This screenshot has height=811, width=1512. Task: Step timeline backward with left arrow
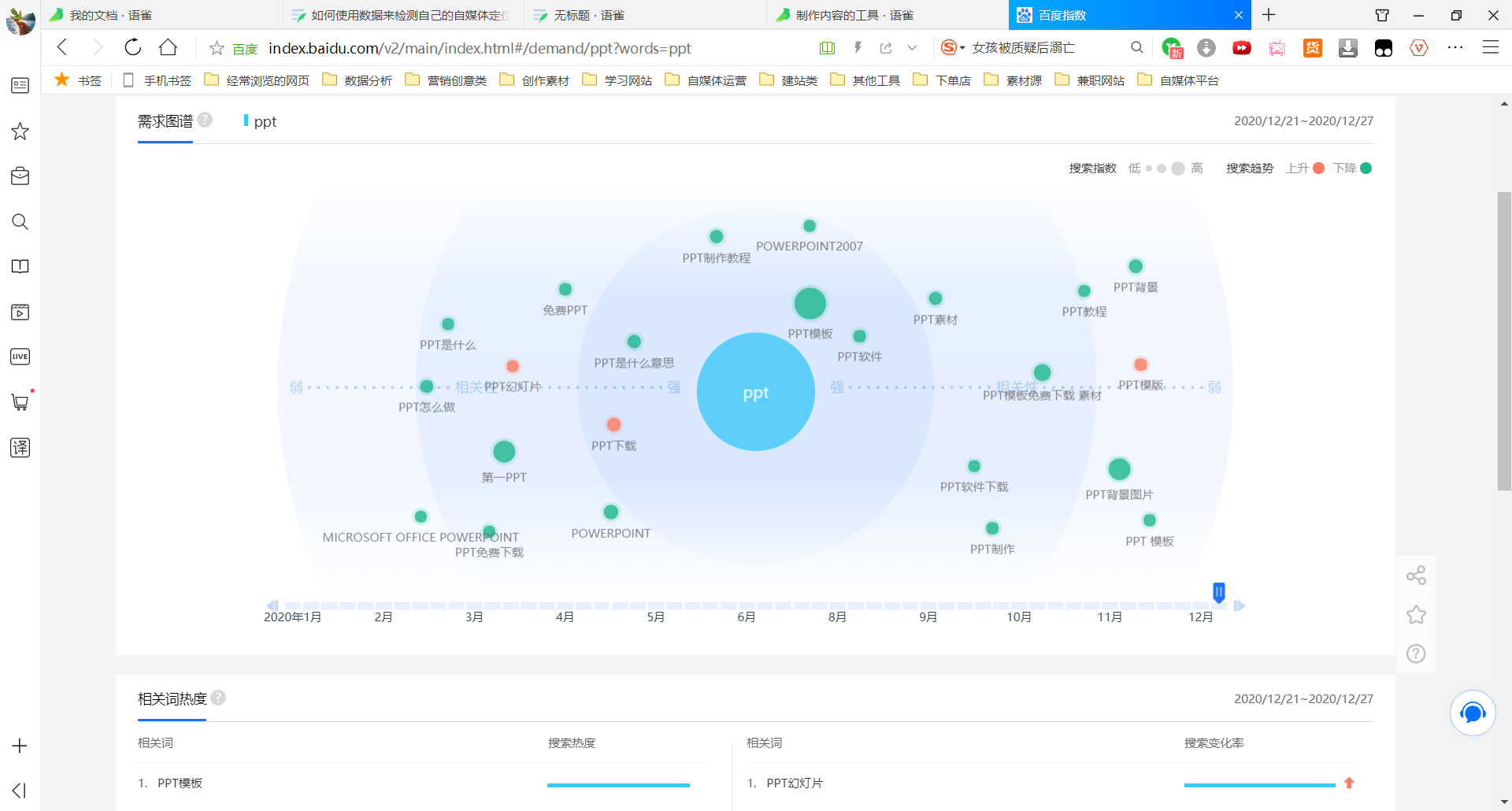(x=272, y=605)
